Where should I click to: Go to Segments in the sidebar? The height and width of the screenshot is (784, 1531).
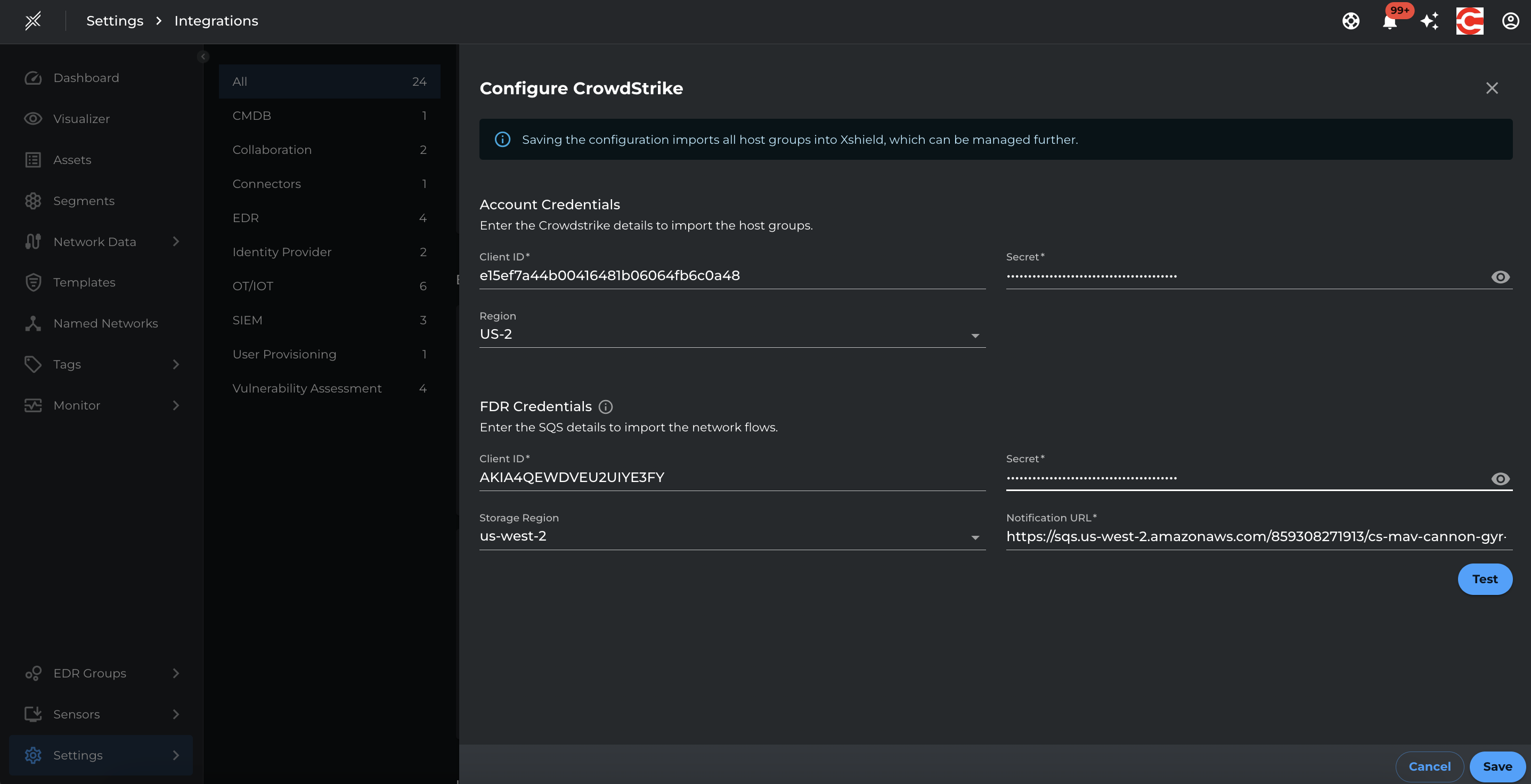(x=84, y=201)
